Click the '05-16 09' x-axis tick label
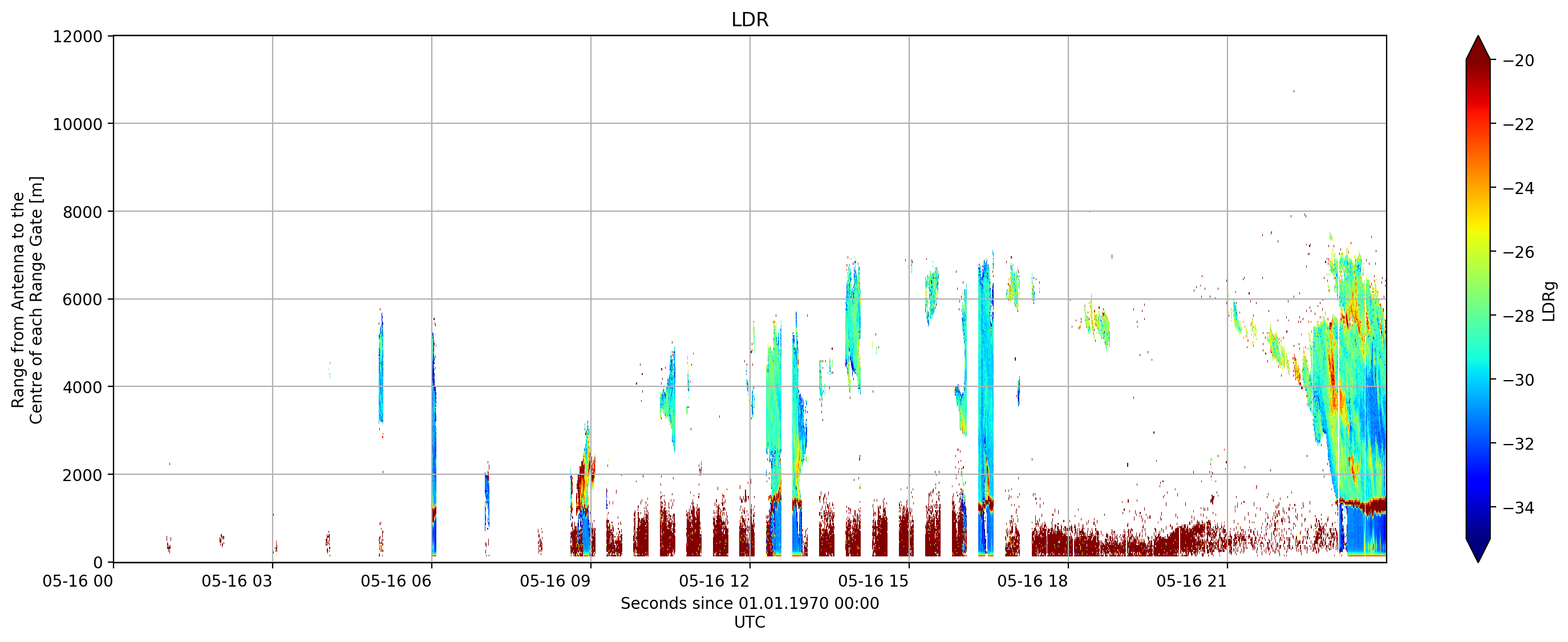The image size is (1568, 642). click(x=555, y=581)
